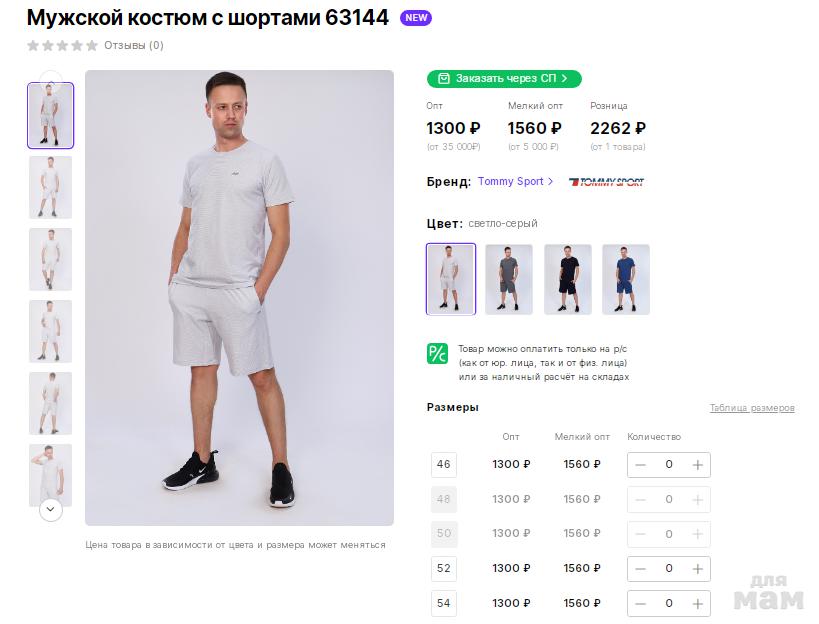Click the Tommy Sport brand logo

[606, 182]
